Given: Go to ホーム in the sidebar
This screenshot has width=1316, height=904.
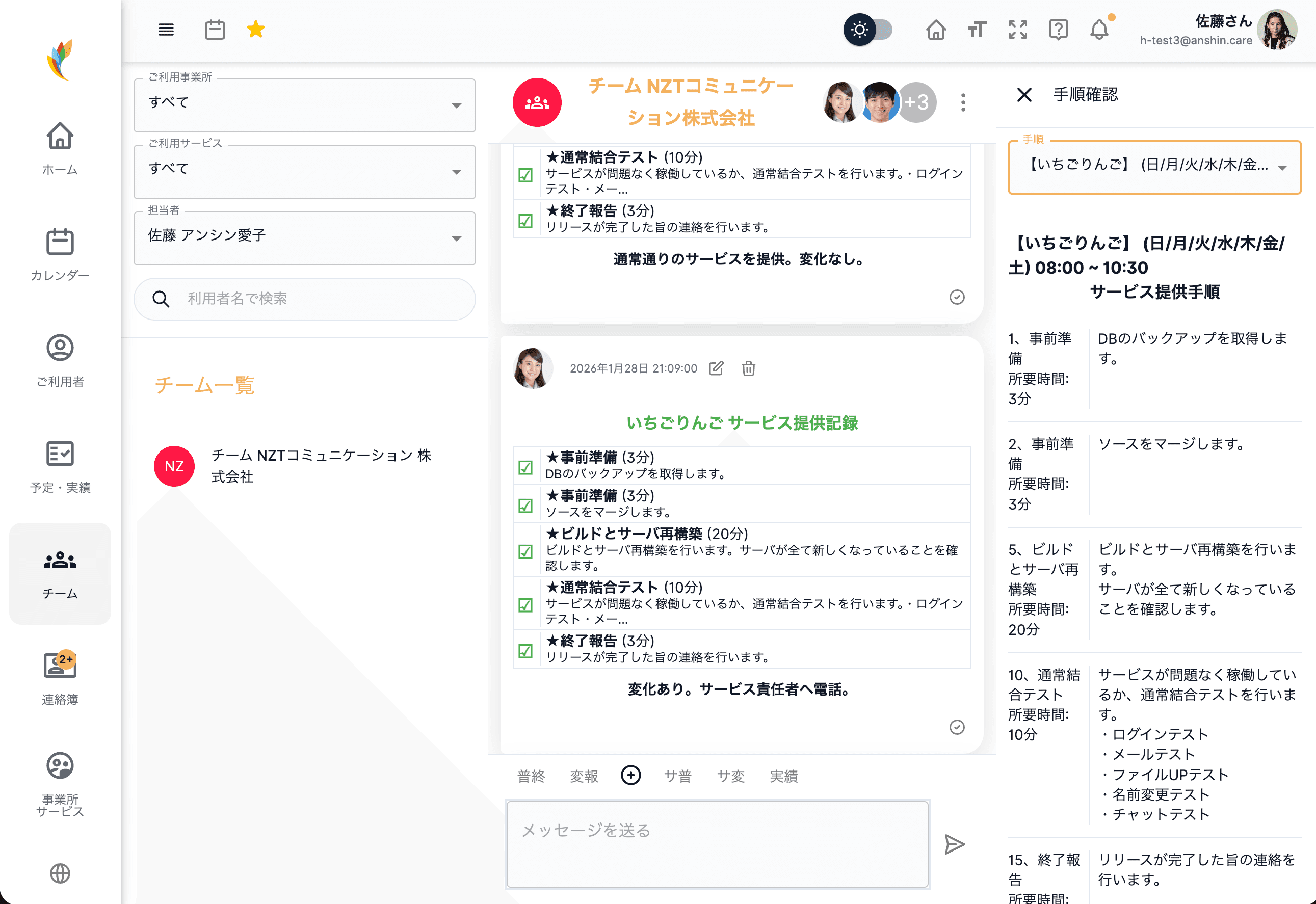Looking at the screenshot, I should point(60,148).
